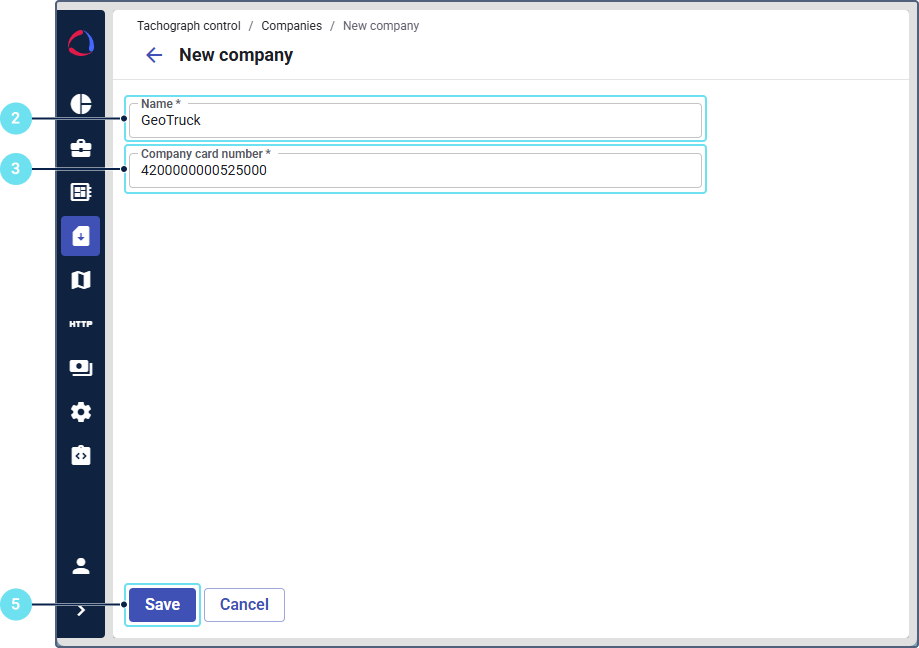The width and height of the screenshot is (919, 648).
Task: Open the user profile icon
Action: click(x=81, y=566)
